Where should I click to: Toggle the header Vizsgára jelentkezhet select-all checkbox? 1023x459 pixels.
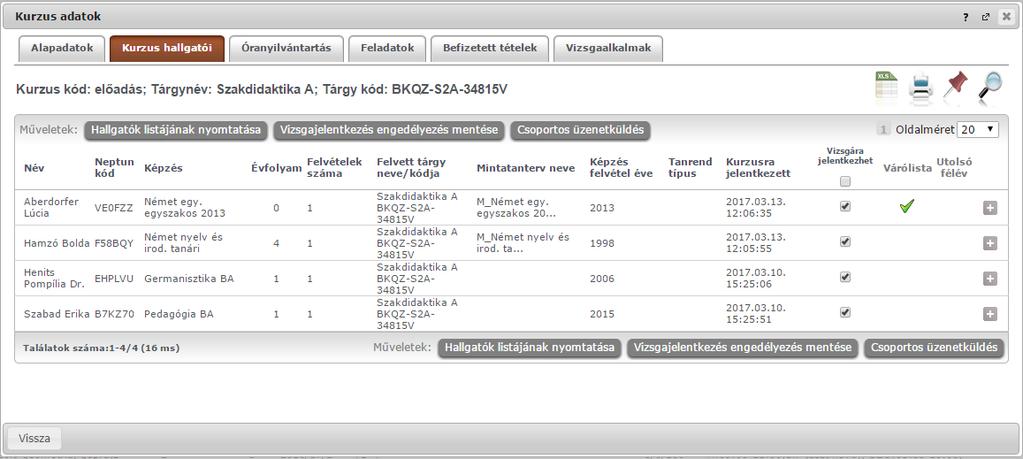tap(846, 182)
